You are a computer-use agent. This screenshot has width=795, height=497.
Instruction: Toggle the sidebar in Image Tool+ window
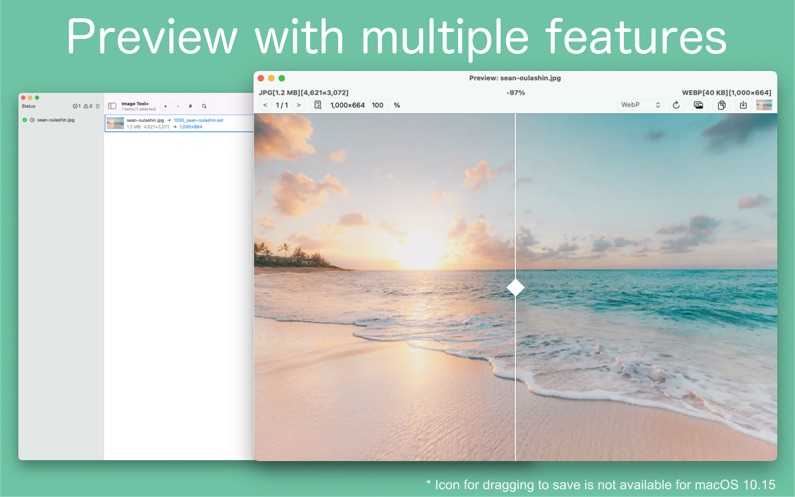[x=112, y=105]
